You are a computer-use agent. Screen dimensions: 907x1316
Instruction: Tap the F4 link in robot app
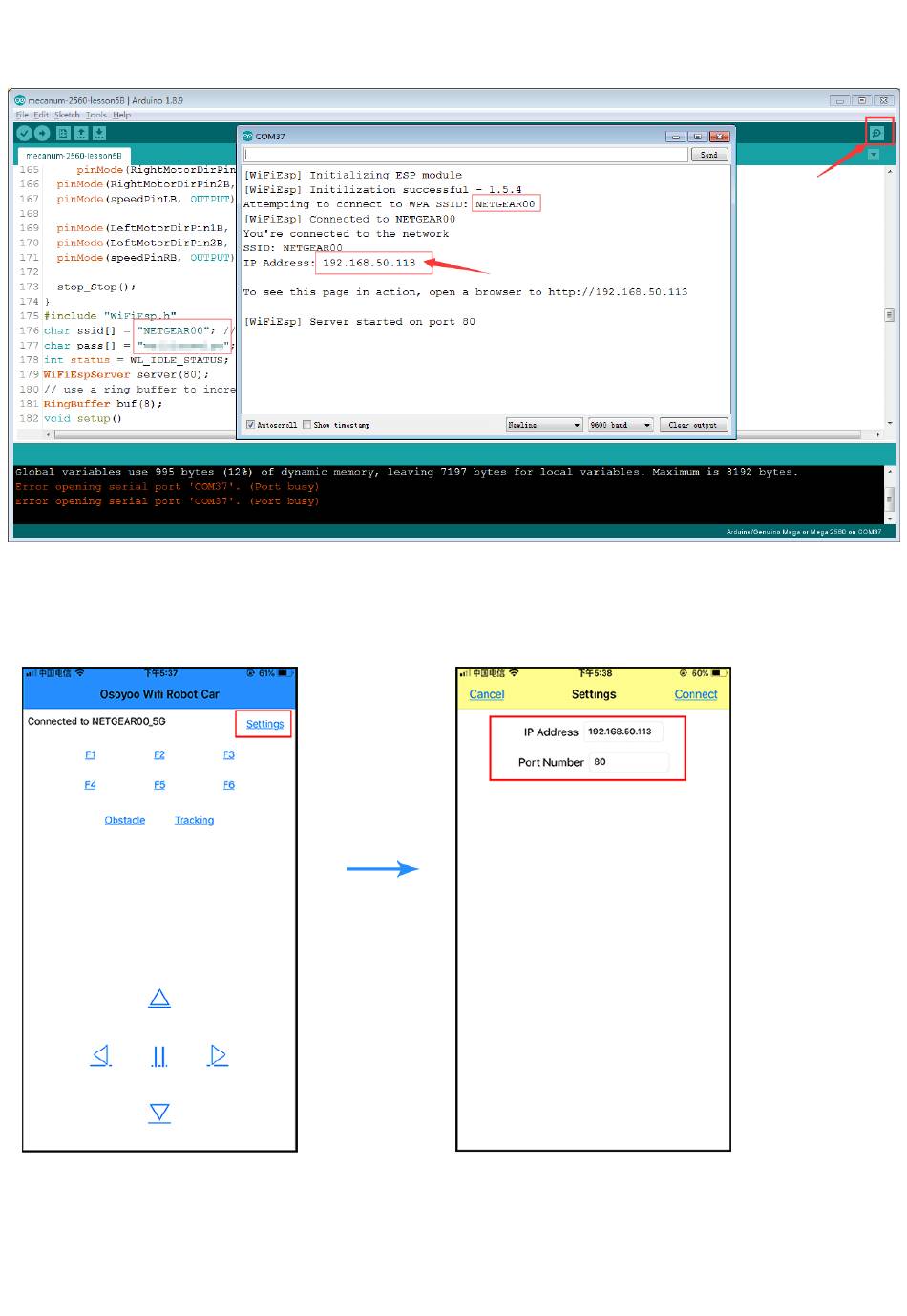point(90,785)
